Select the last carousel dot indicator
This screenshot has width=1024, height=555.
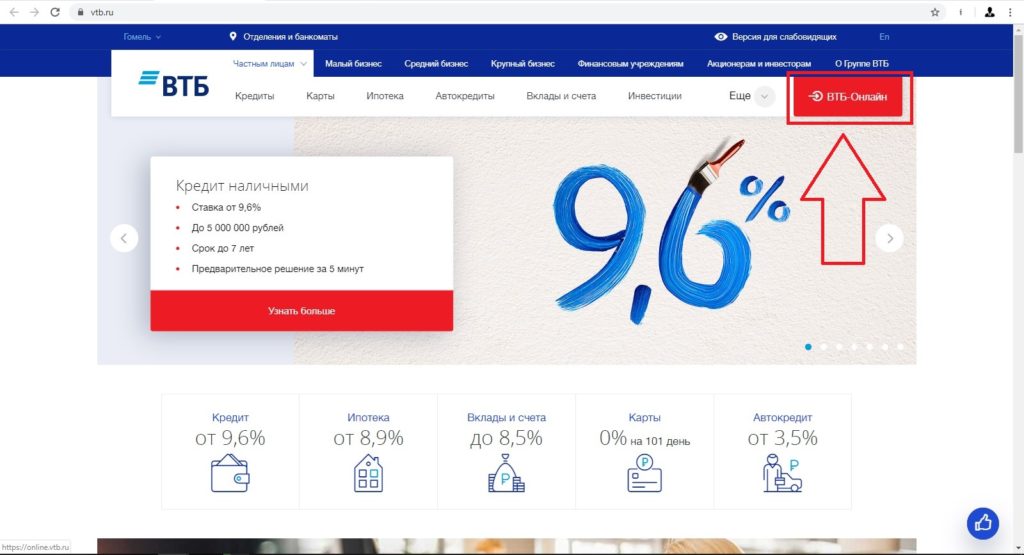900,347
